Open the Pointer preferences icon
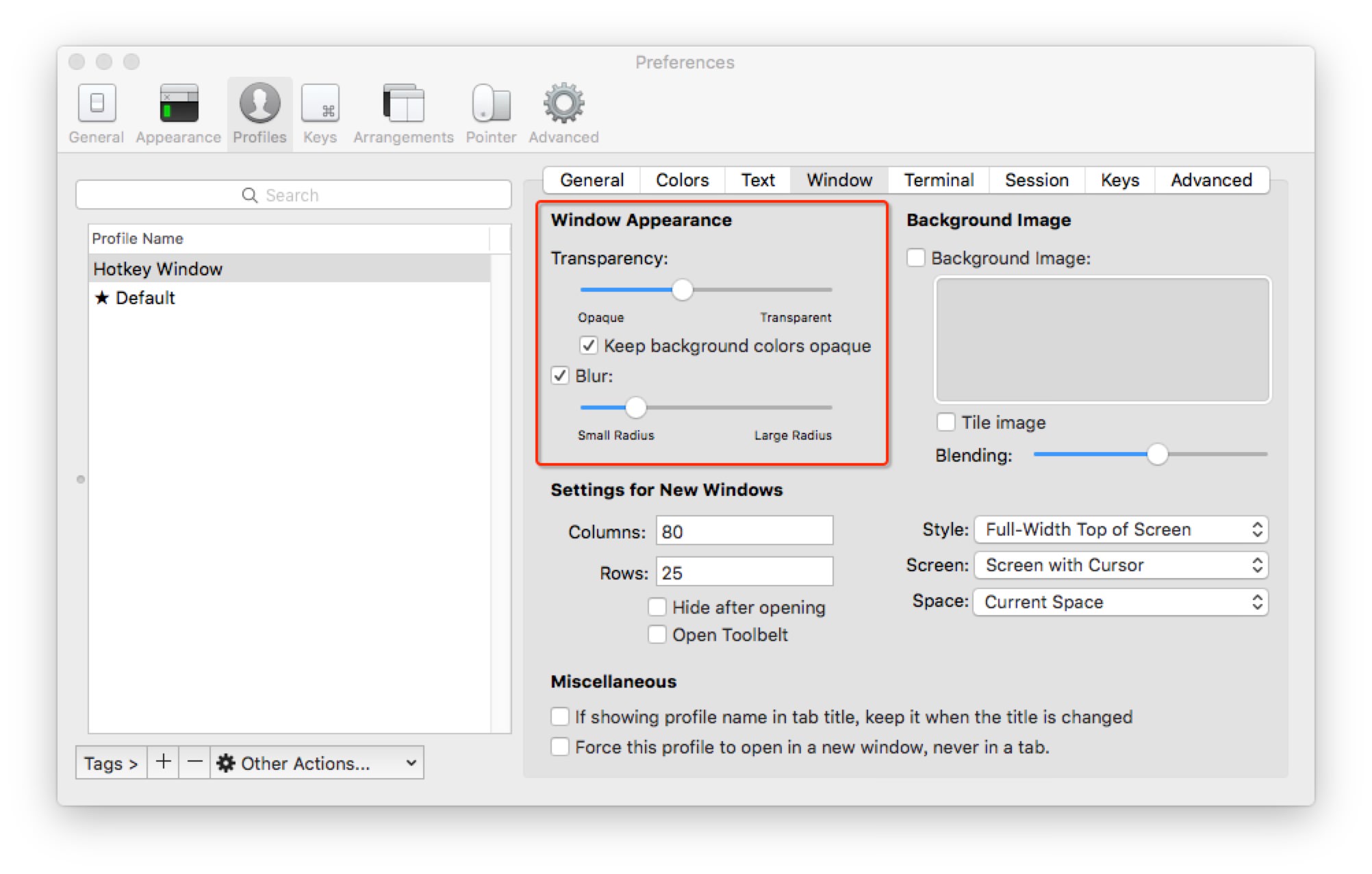Image resolution: width=1372 pixels, height=874 pixels. click(491, 104)
